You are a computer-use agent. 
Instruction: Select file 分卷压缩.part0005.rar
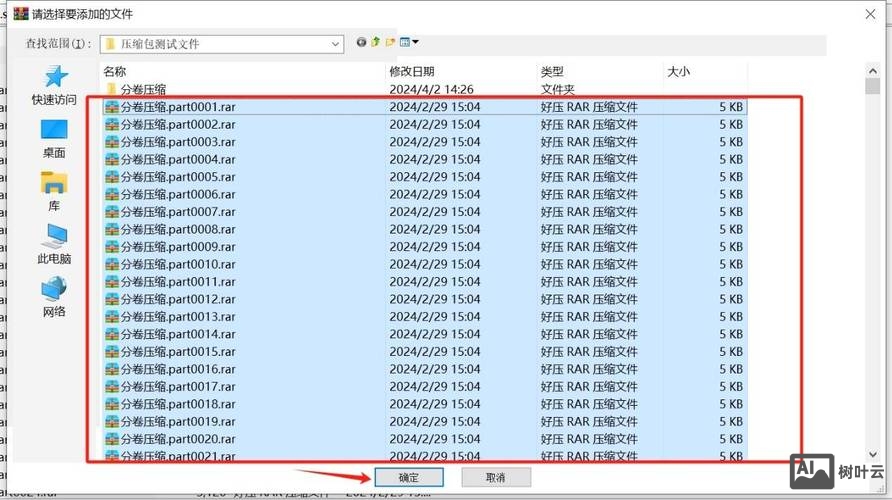pyautogui.click(x=424, y=177)
